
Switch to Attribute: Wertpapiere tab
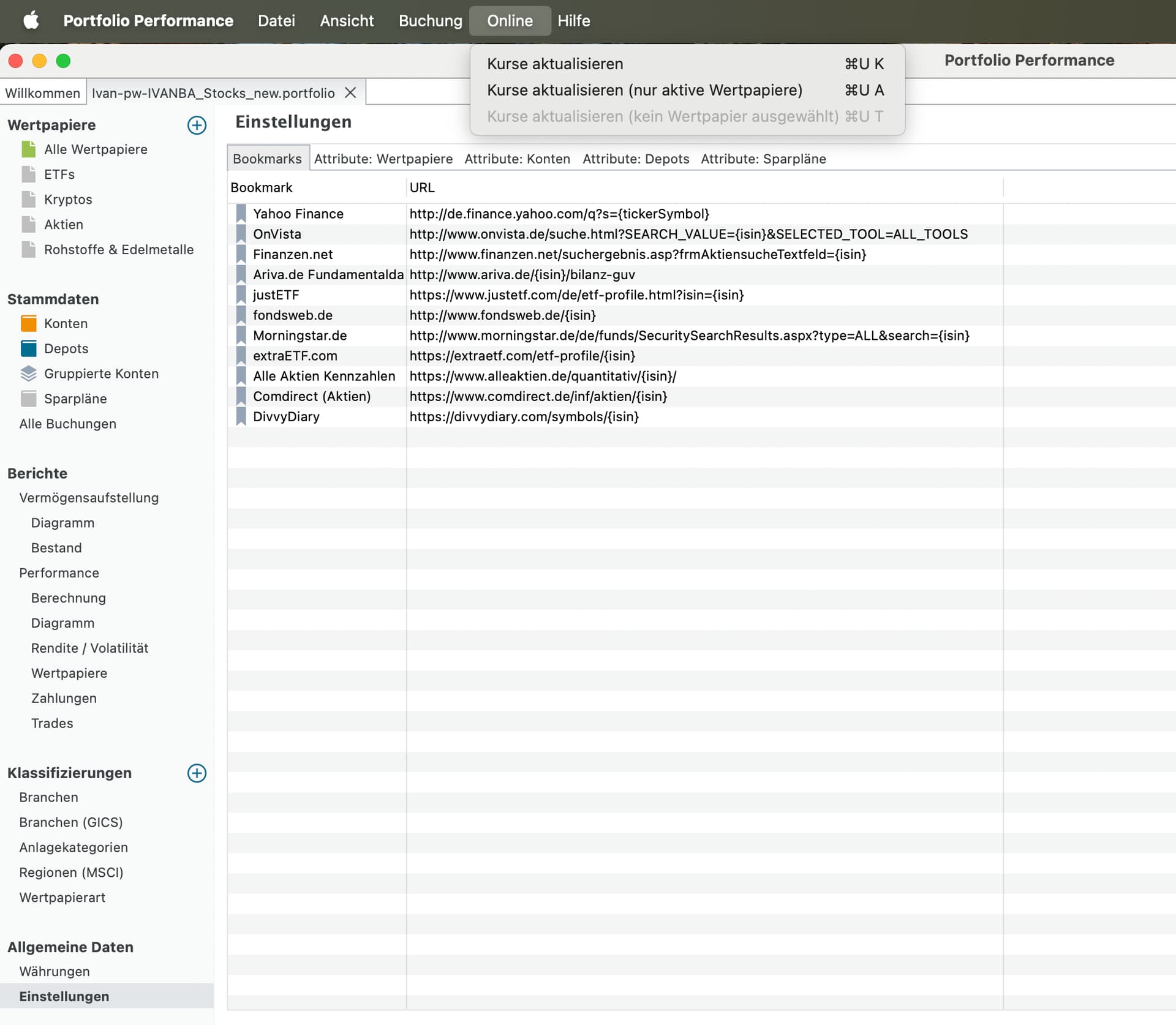[383, 159]
